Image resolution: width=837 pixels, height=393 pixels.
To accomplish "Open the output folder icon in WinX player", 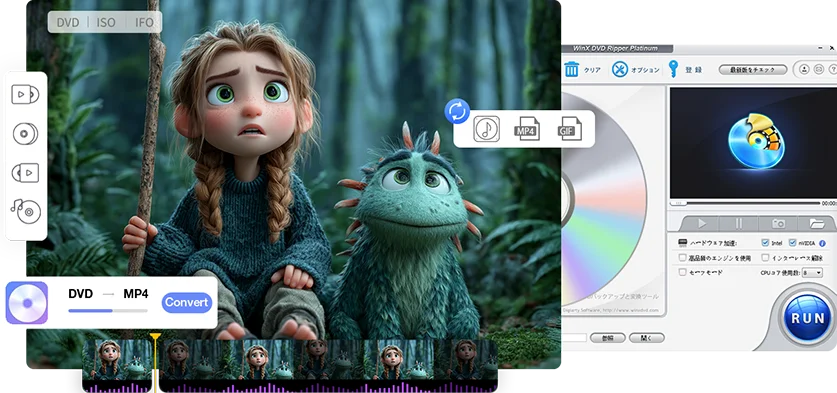I will coord(816,223).
